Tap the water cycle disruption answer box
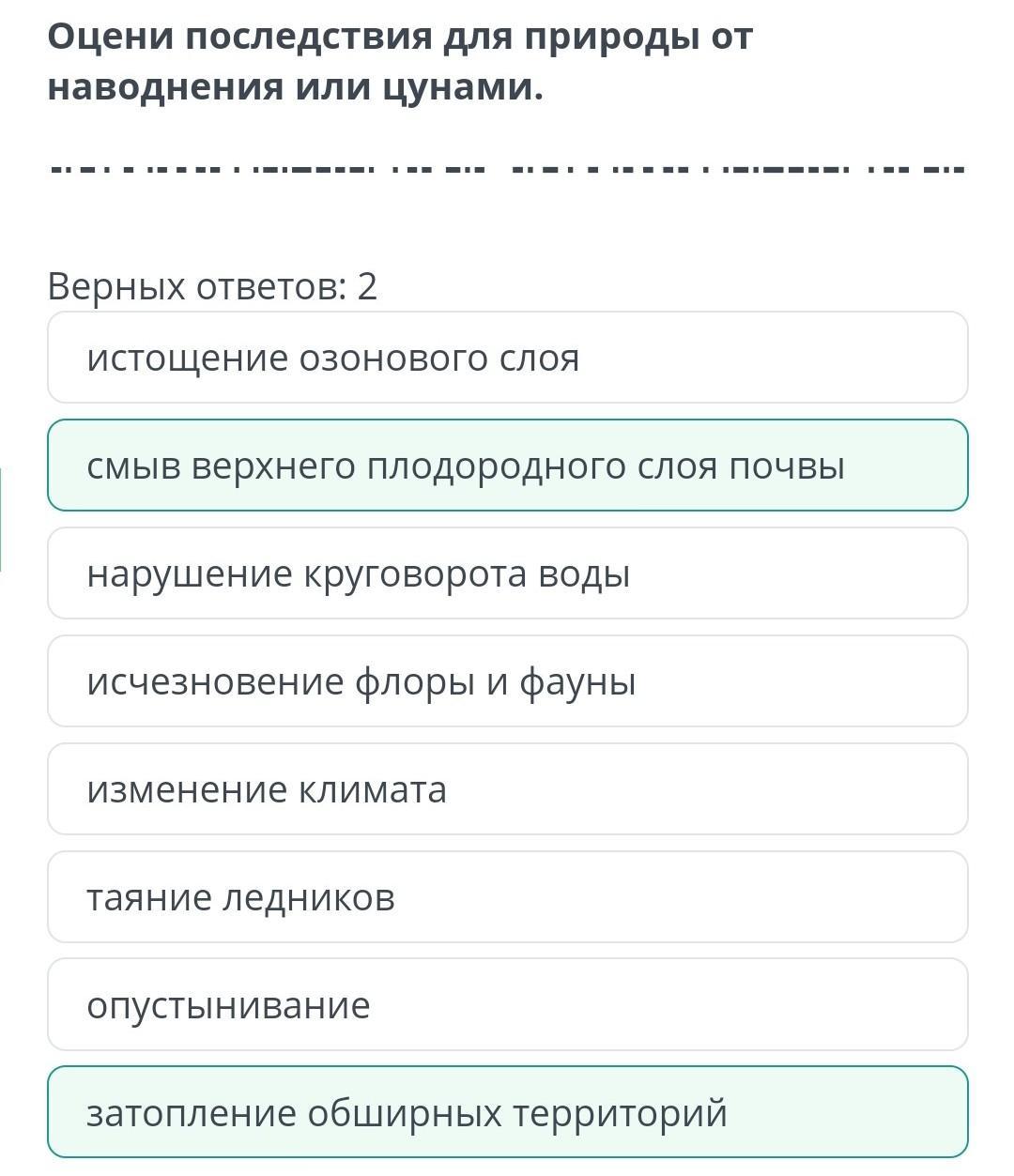The image size is (1014, 1176). tap(507, 573)
